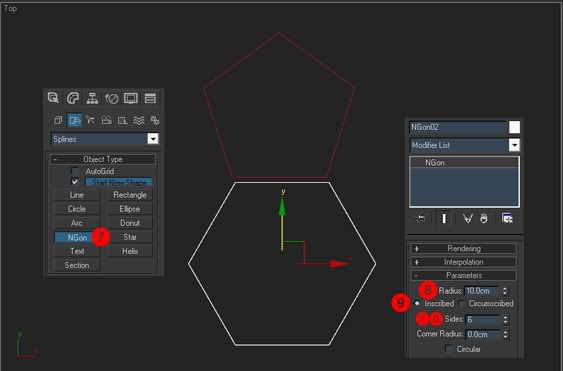The height and width of the screenshot is (371, 563).
Task: Open the Modify panel tab icon
Action: tap(73, 98)
